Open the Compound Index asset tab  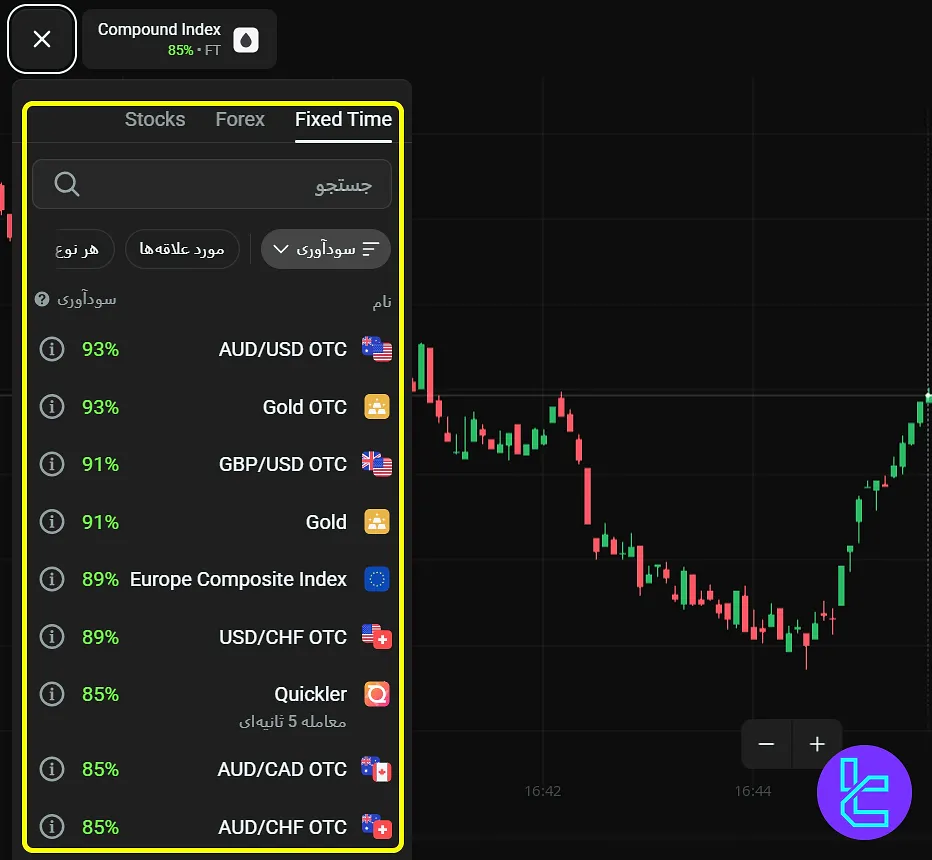pyautogui.click(x=178, y=39)
